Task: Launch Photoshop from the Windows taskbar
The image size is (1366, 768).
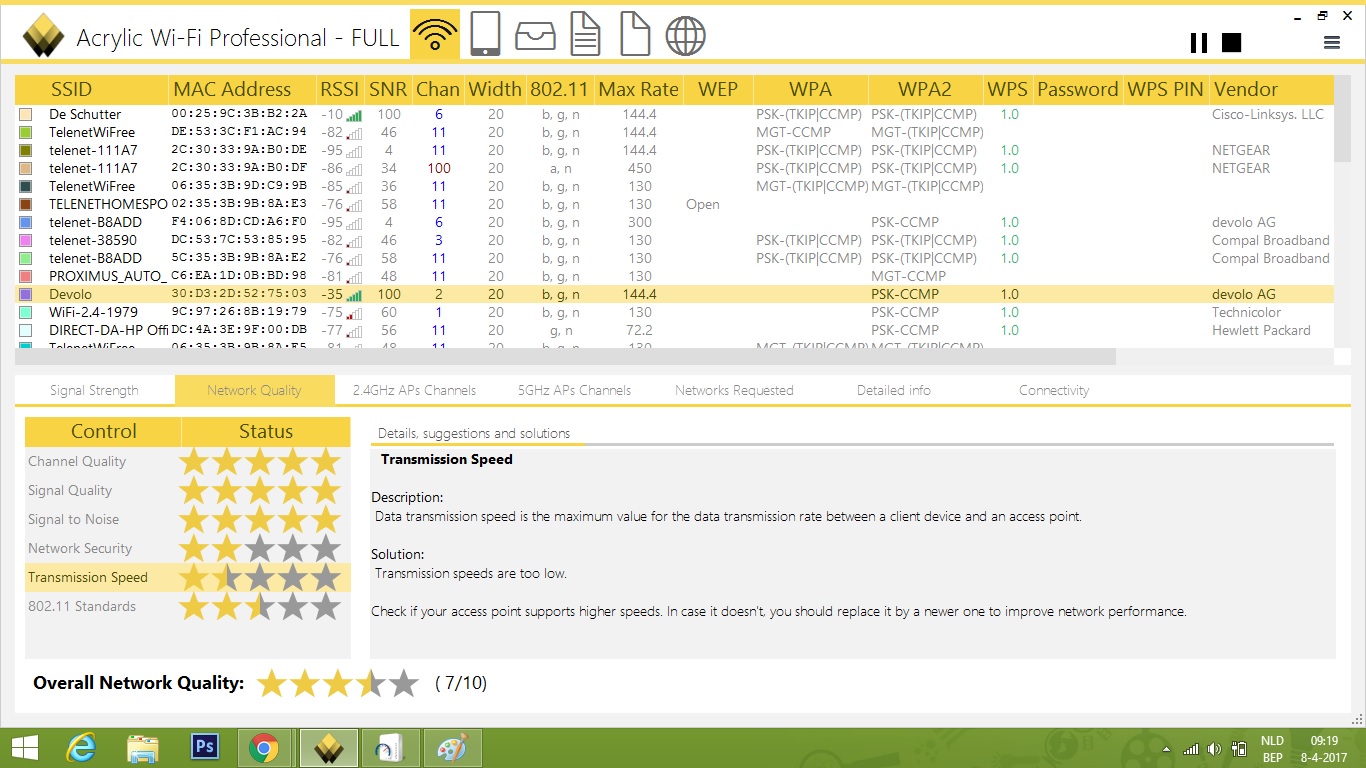Action: click(205, 747)
